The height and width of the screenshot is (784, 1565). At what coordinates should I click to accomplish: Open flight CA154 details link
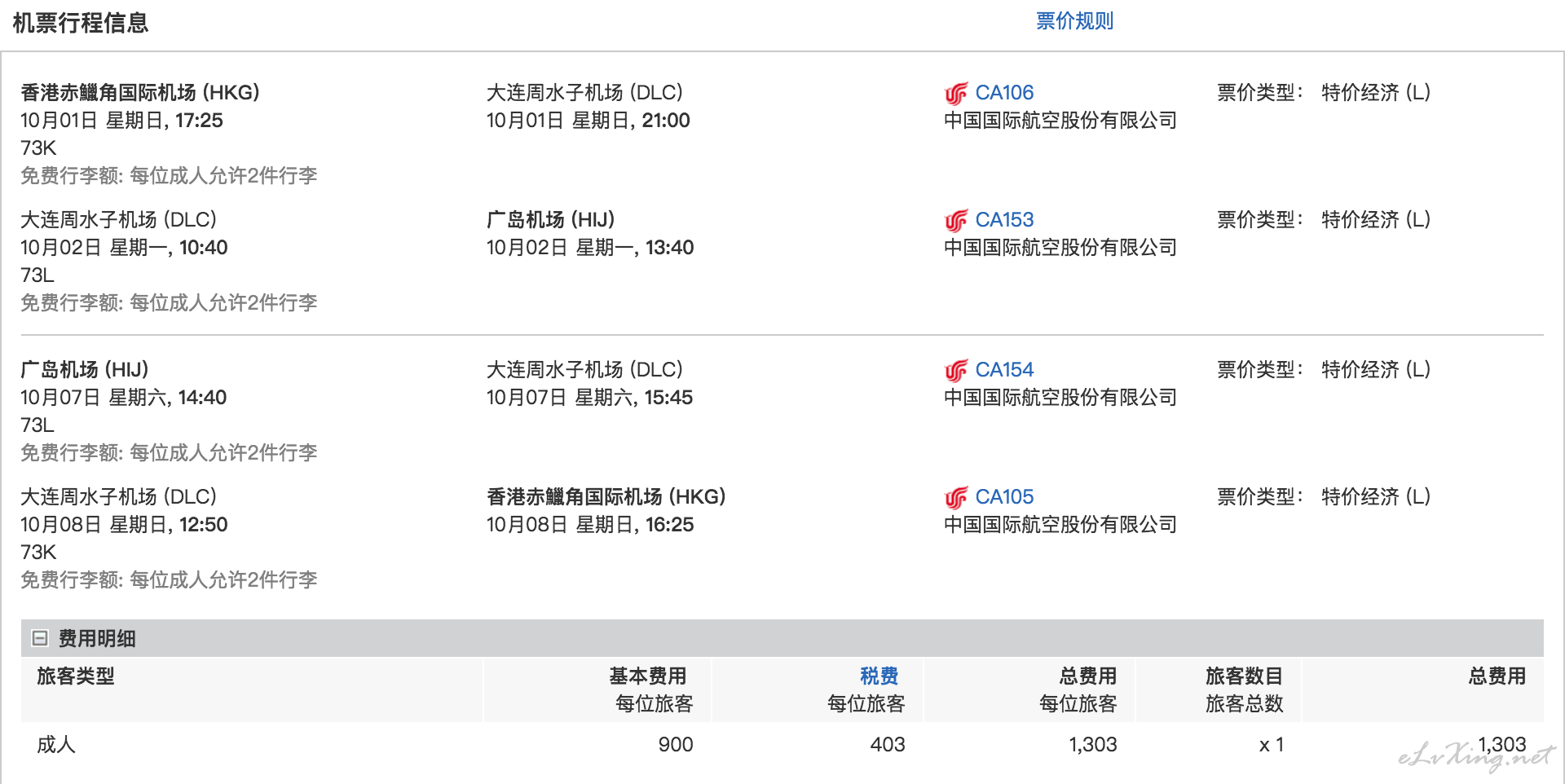1004,370
